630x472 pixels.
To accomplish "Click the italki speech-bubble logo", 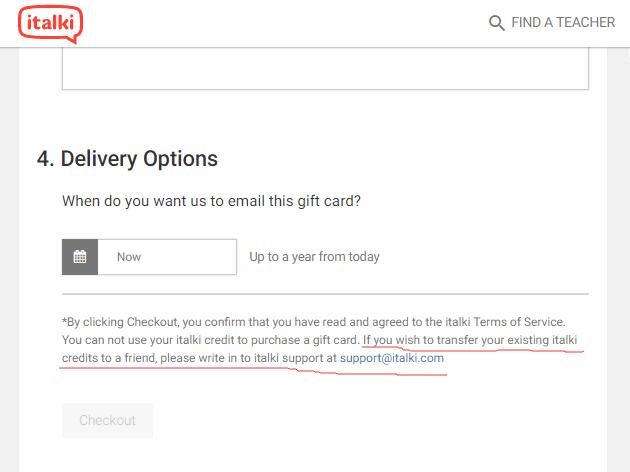I will [x=51, y=24].
